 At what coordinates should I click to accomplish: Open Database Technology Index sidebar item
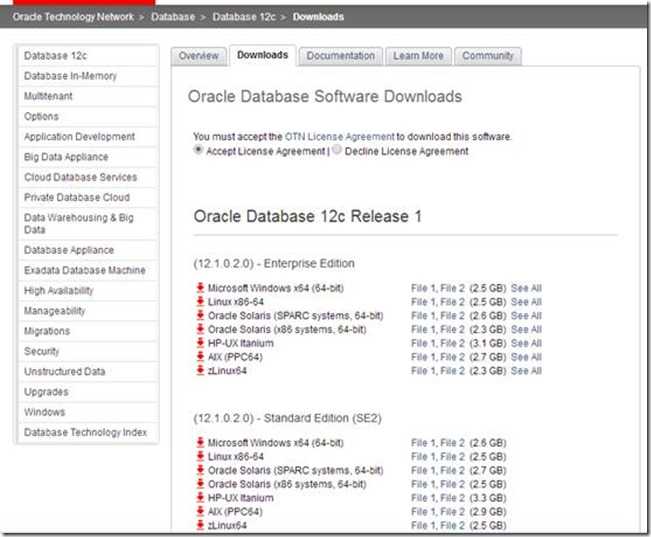pos(88,433)
